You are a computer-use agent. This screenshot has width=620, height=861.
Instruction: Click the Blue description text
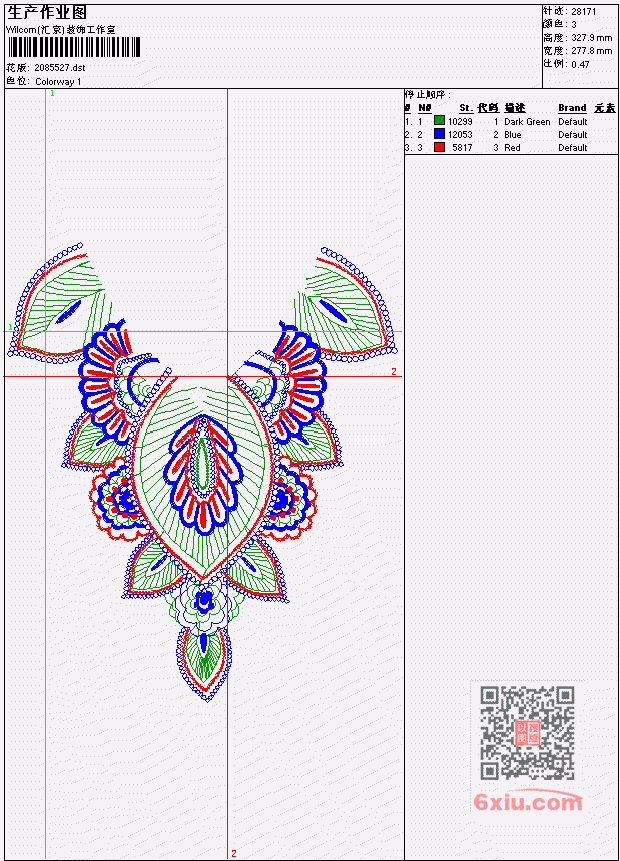point(513,135)
